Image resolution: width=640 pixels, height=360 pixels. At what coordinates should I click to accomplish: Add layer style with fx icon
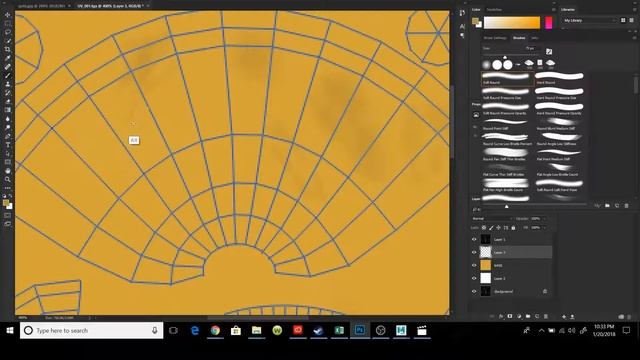pos(501,316)
